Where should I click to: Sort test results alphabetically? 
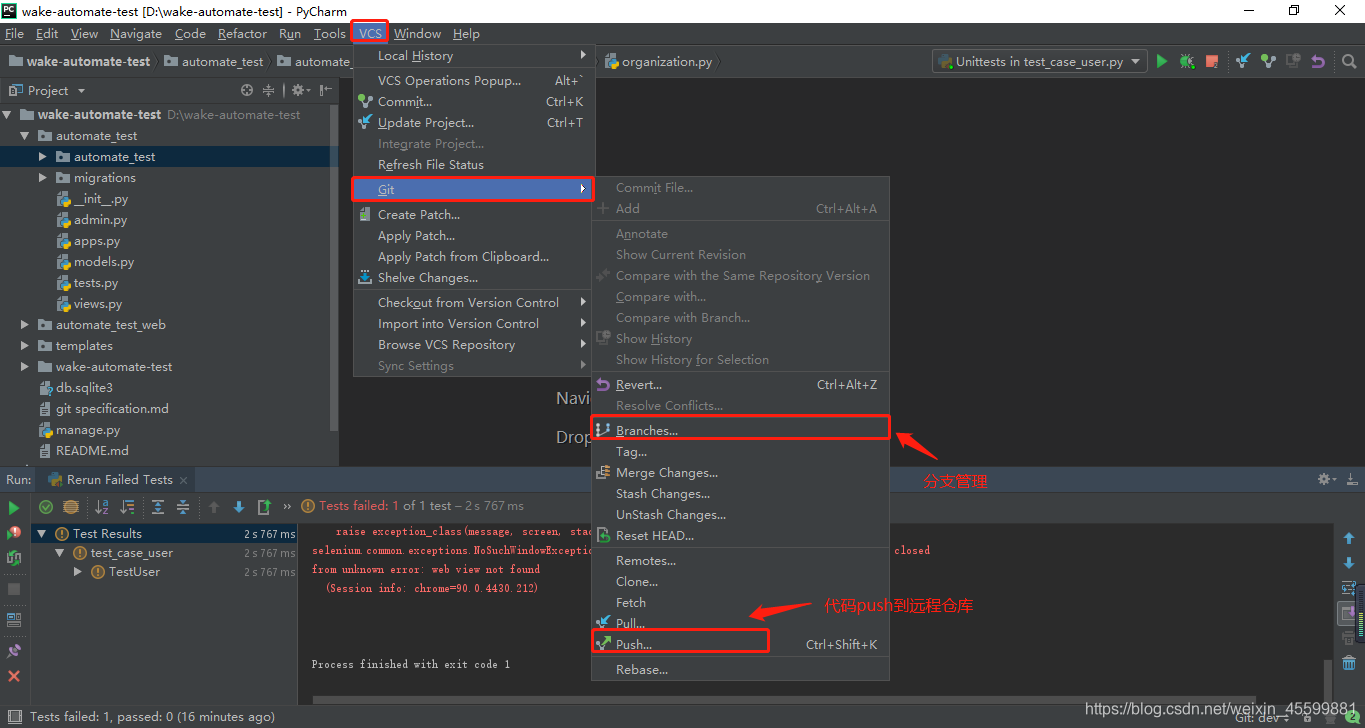(101, 507)
